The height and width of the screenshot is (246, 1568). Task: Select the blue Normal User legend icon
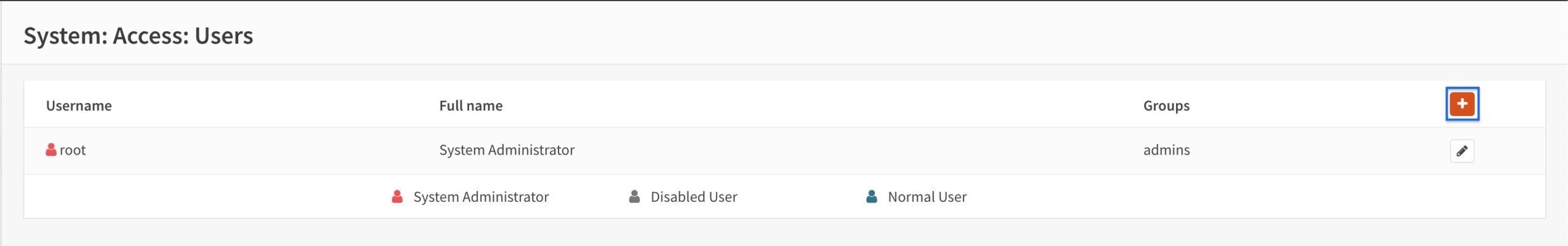872,197
